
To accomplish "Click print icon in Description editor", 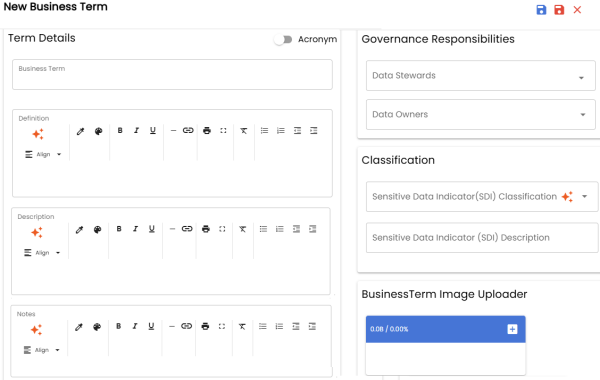I will [x=205, y=229].
